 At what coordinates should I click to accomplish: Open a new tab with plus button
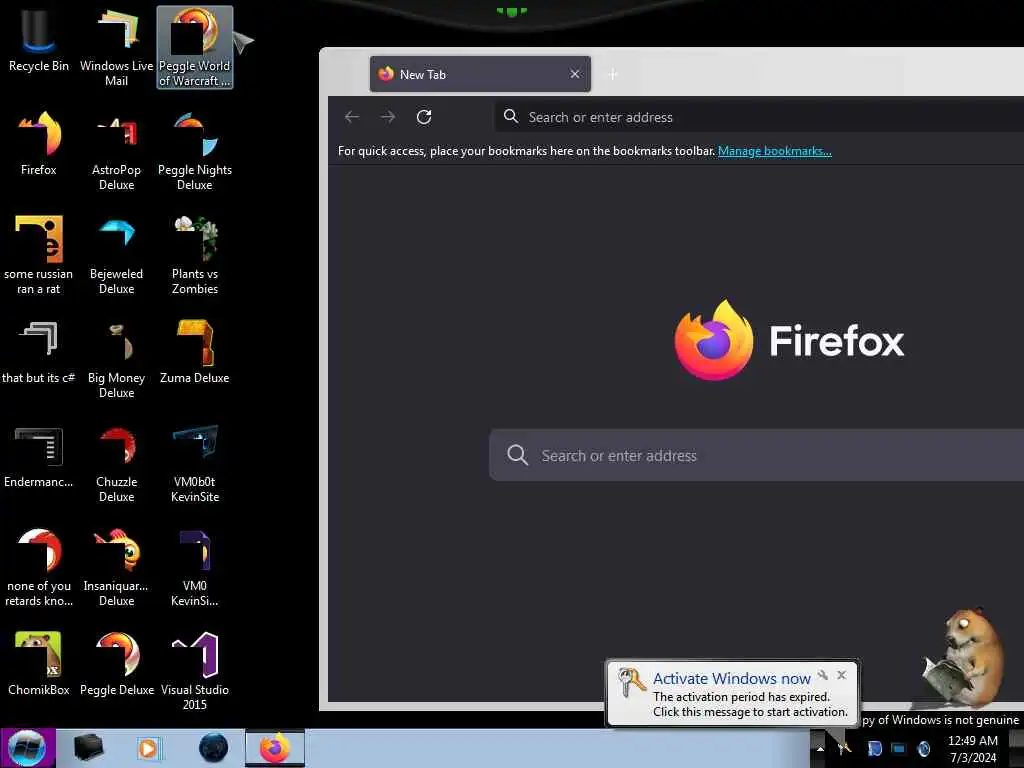pos(613,74)
